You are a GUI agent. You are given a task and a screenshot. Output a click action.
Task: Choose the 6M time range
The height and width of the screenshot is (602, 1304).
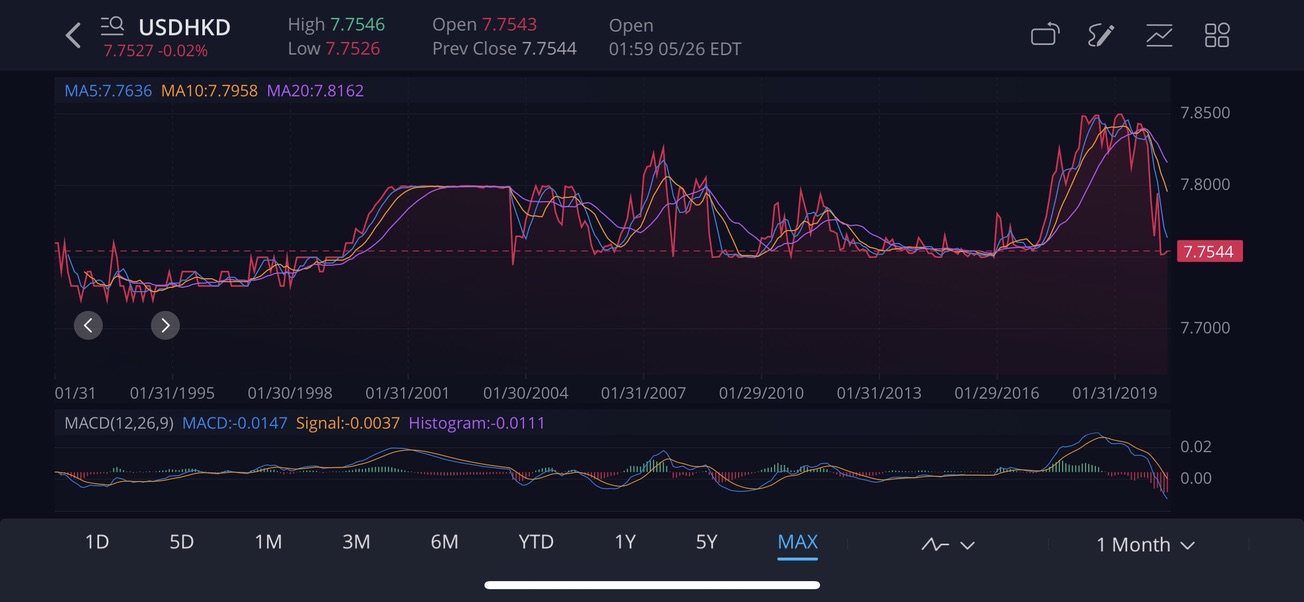point(444,542)
